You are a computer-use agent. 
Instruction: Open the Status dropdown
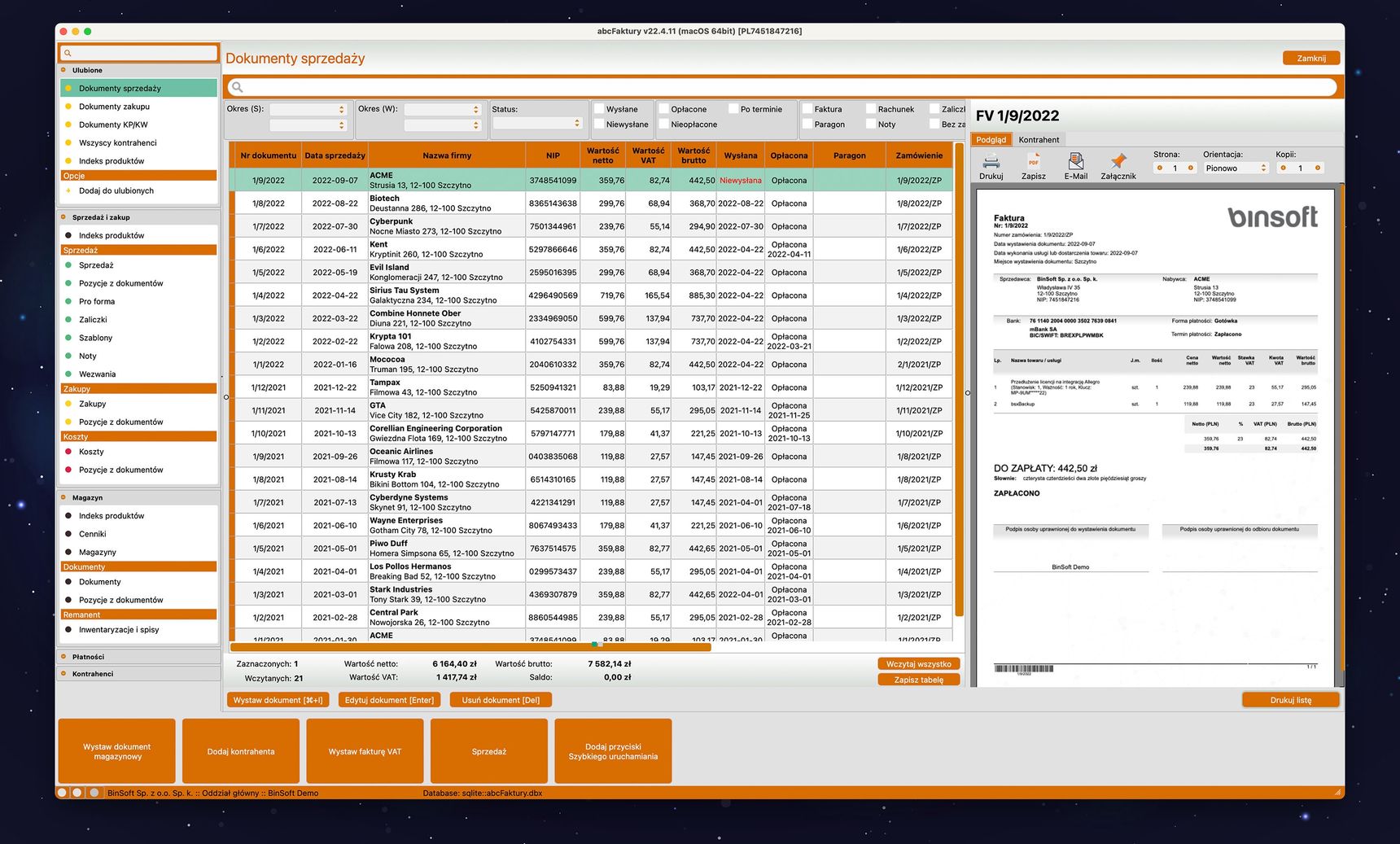pos(538,123)
